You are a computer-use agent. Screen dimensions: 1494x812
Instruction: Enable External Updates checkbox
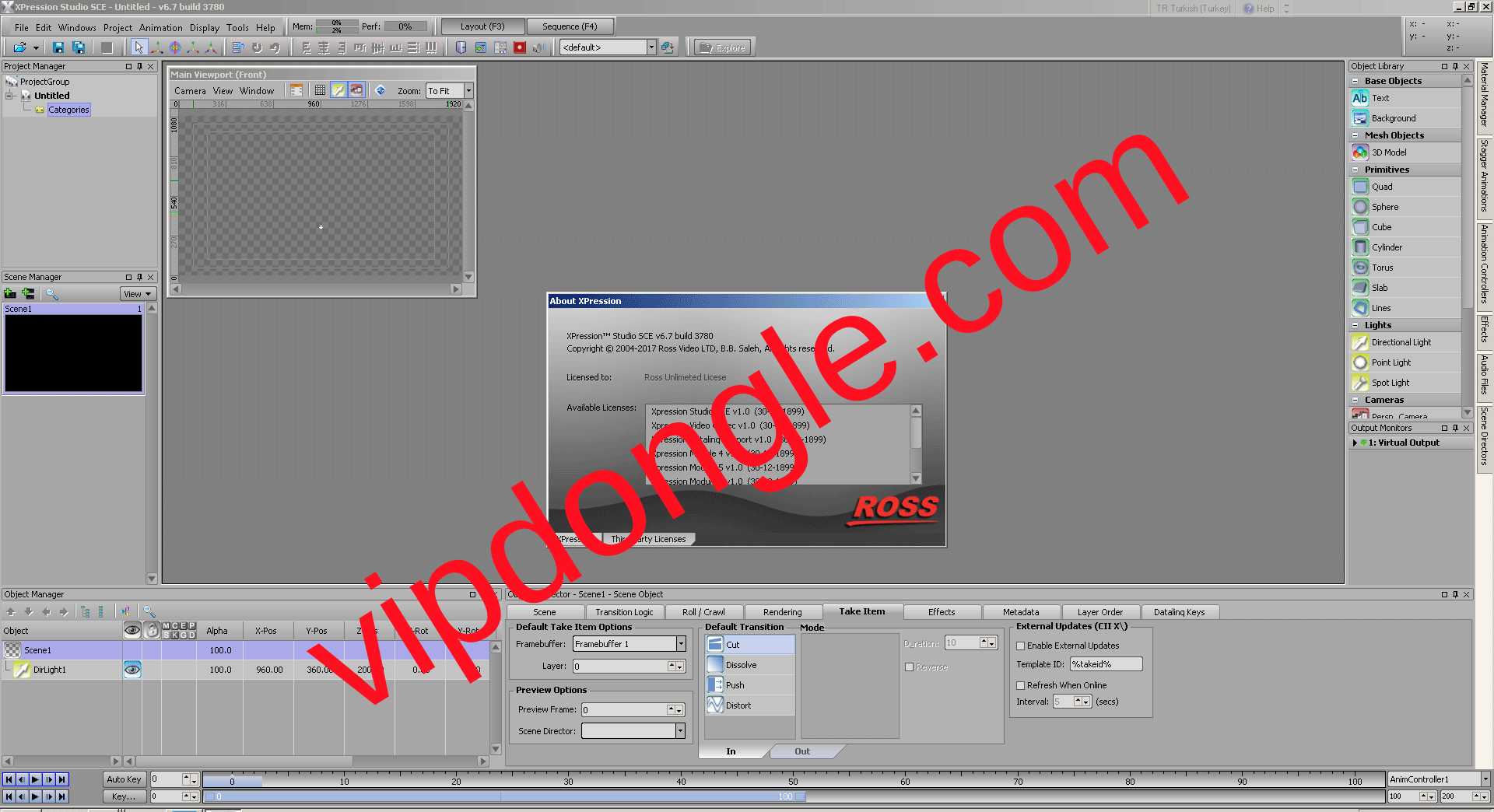1021,646
